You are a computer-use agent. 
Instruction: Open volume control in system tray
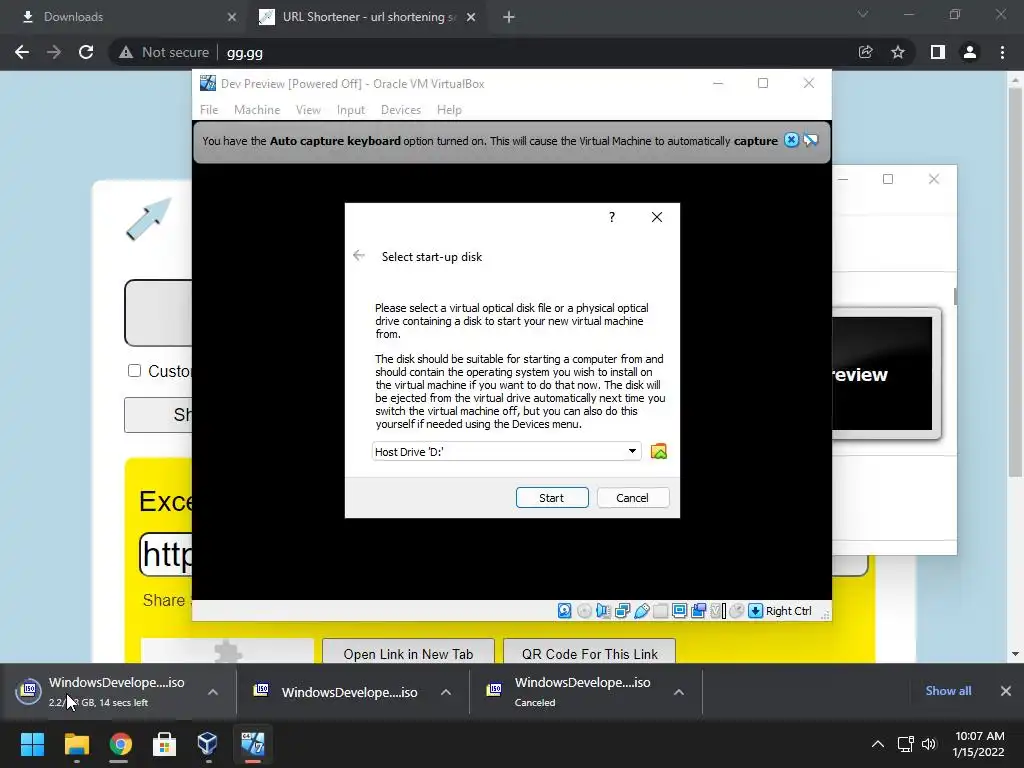pyautogui.click(x=929, y=744)
